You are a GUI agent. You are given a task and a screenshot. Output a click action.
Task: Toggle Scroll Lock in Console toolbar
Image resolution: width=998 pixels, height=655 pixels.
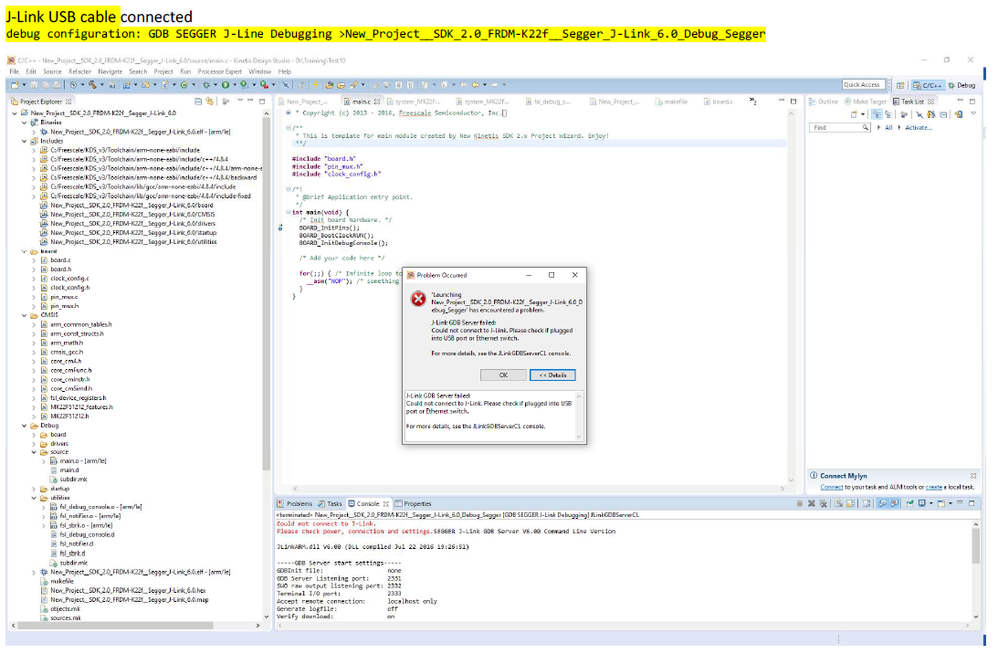pos(850,504)
